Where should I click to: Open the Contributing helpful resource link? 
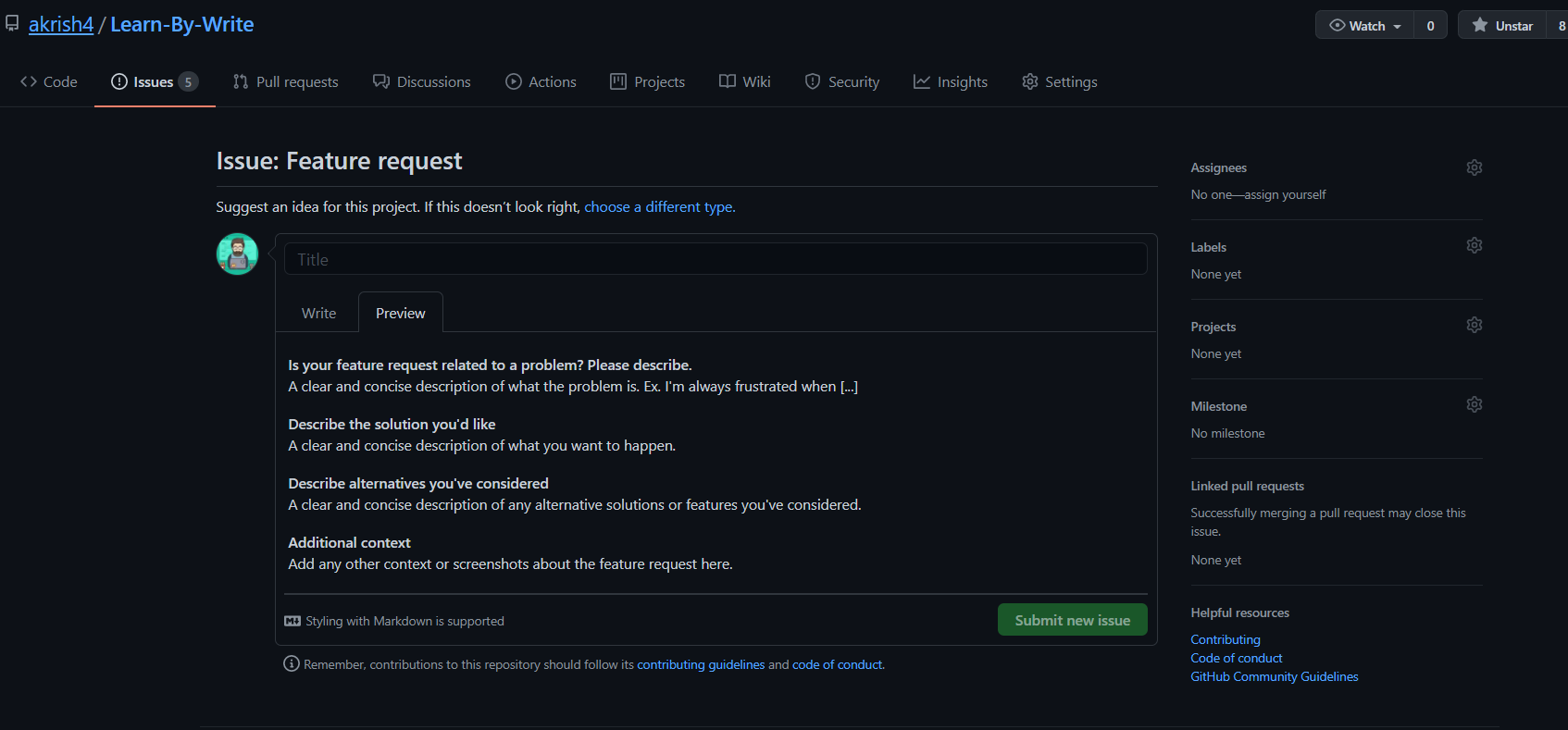1226,639
